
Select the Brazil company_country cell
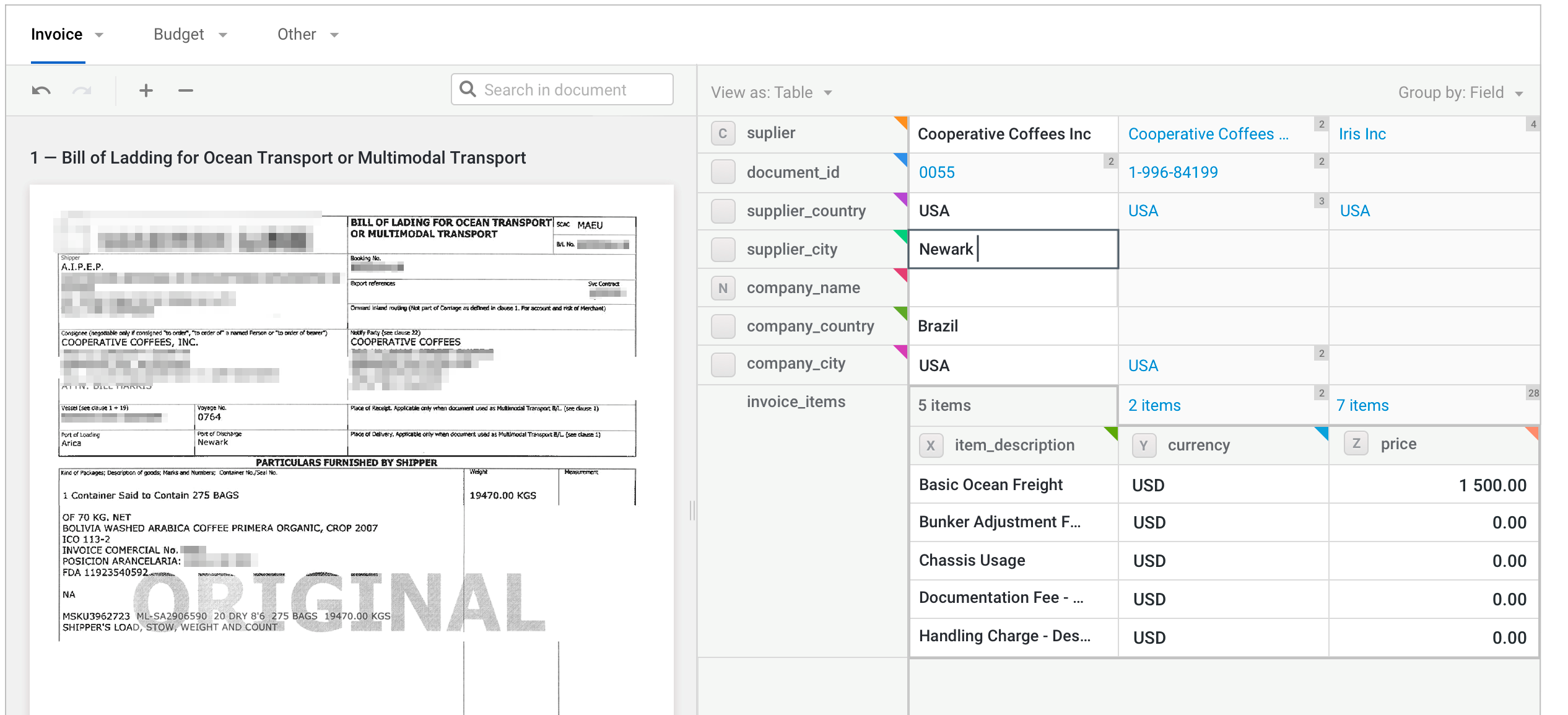1013,326
